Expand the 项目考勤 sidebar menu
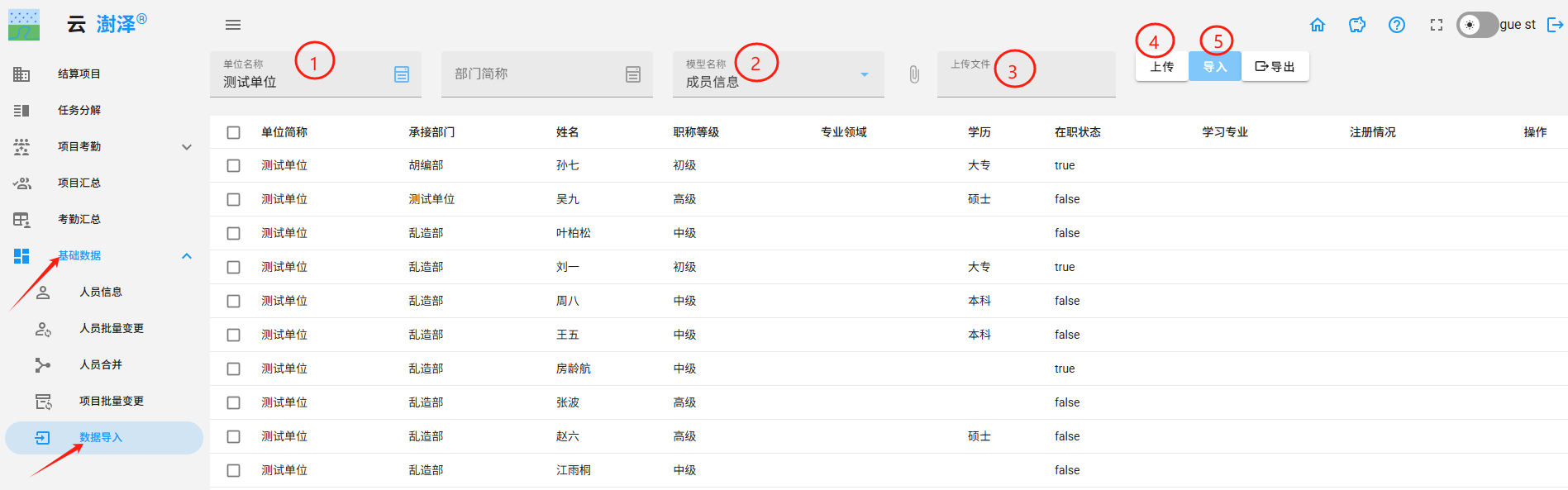The width and height of the screenshot is (1568, 490). coord(187,147)
